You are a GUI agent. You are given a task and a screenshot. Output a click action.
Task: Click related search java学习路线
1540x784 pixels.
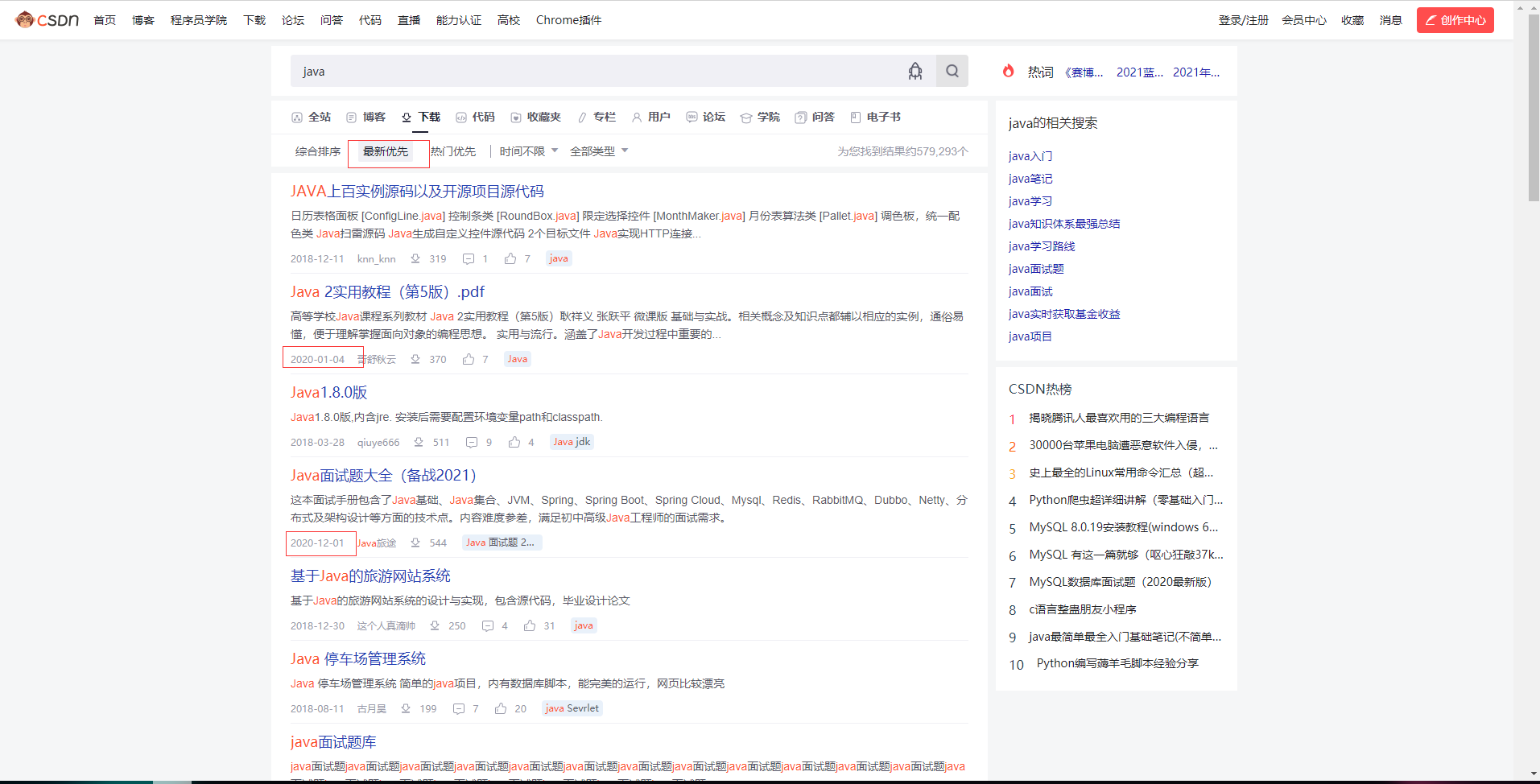1042,246
